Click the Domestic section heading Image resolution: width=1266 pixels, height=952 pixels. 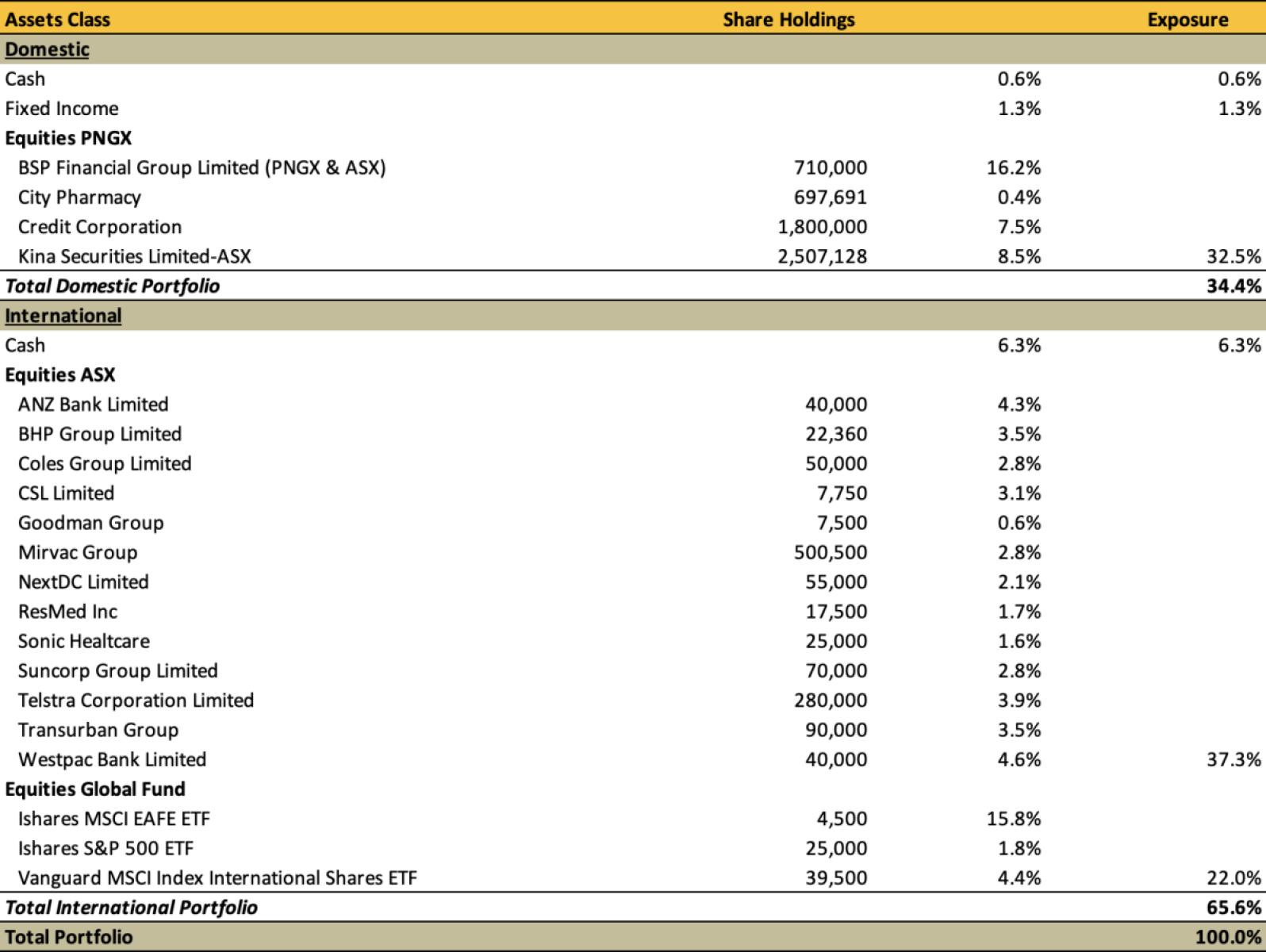[47, 49]
